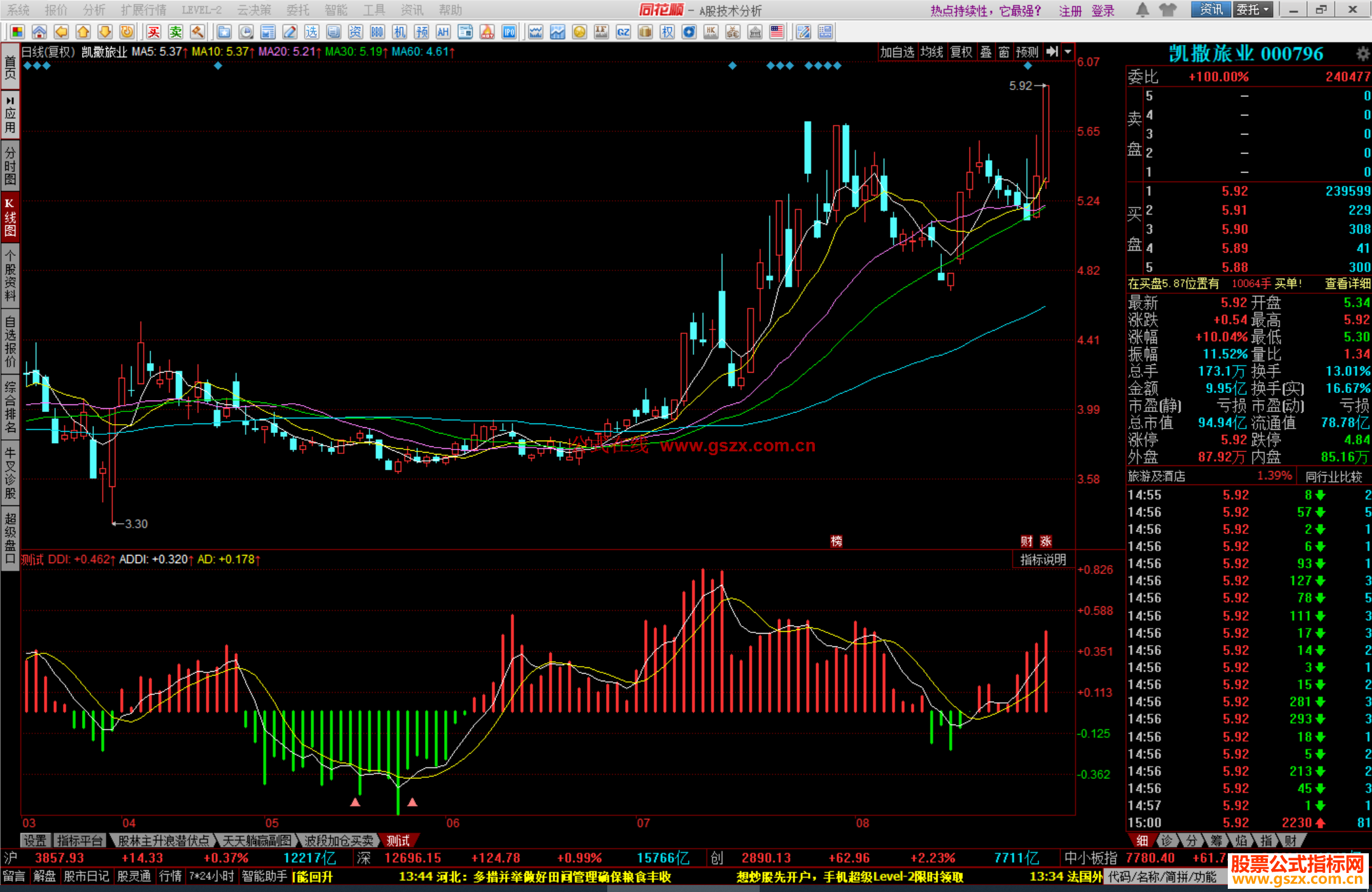Screen dimensions: 1372x892
Task: Click the home house toolbar icon
Action: (39, 32)
